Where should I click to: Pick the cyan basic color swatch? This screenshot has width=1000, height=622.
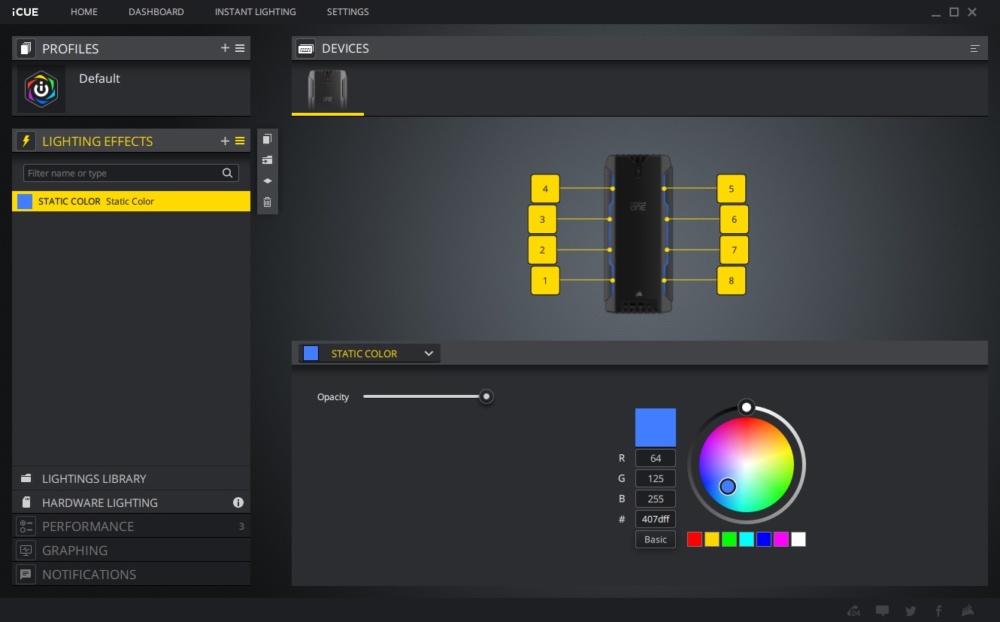[x=746, y=540]
